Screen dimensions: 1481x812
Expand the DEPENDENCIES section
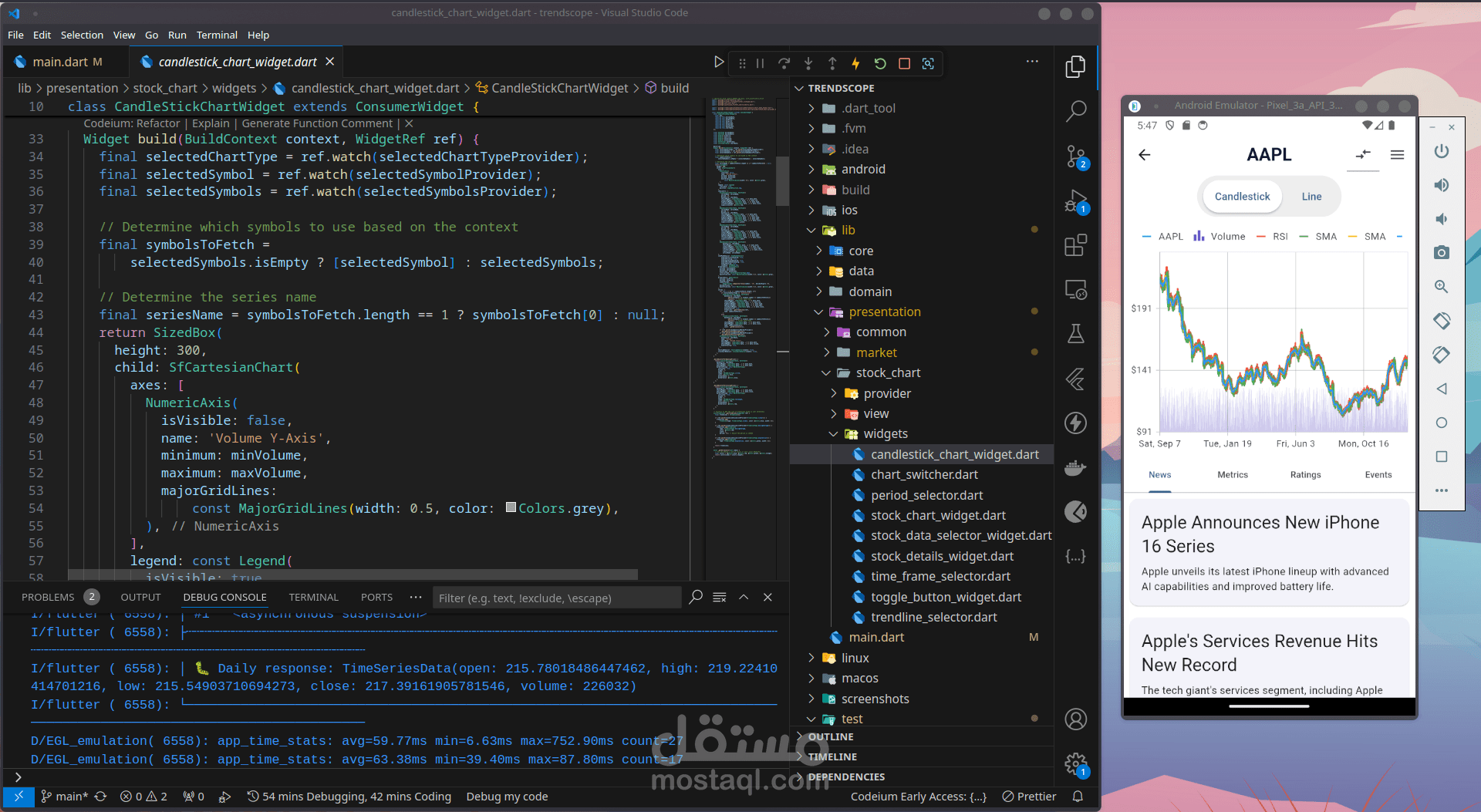(x=922, y=777)
